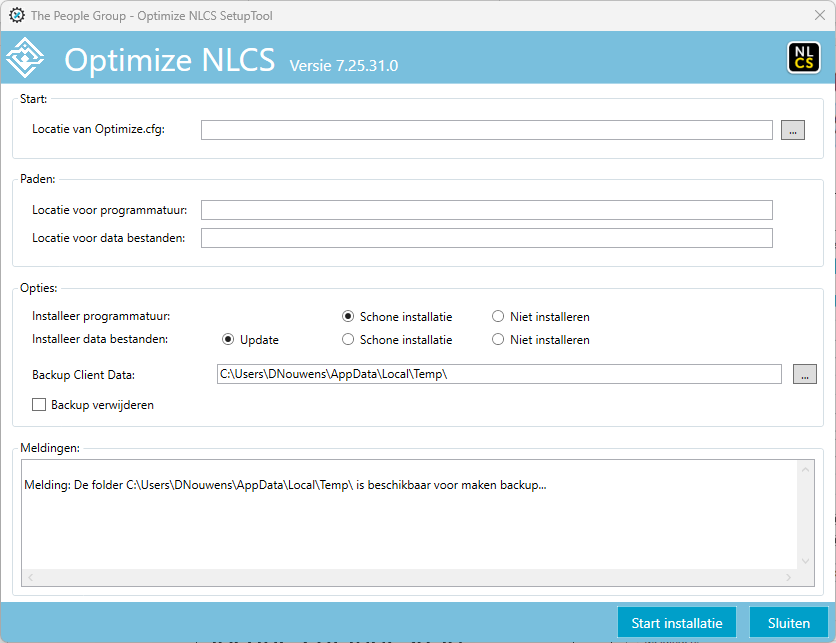The image size is (836, 643).
Task: Click the gear icon in the title bar
Action: (17, 15)
